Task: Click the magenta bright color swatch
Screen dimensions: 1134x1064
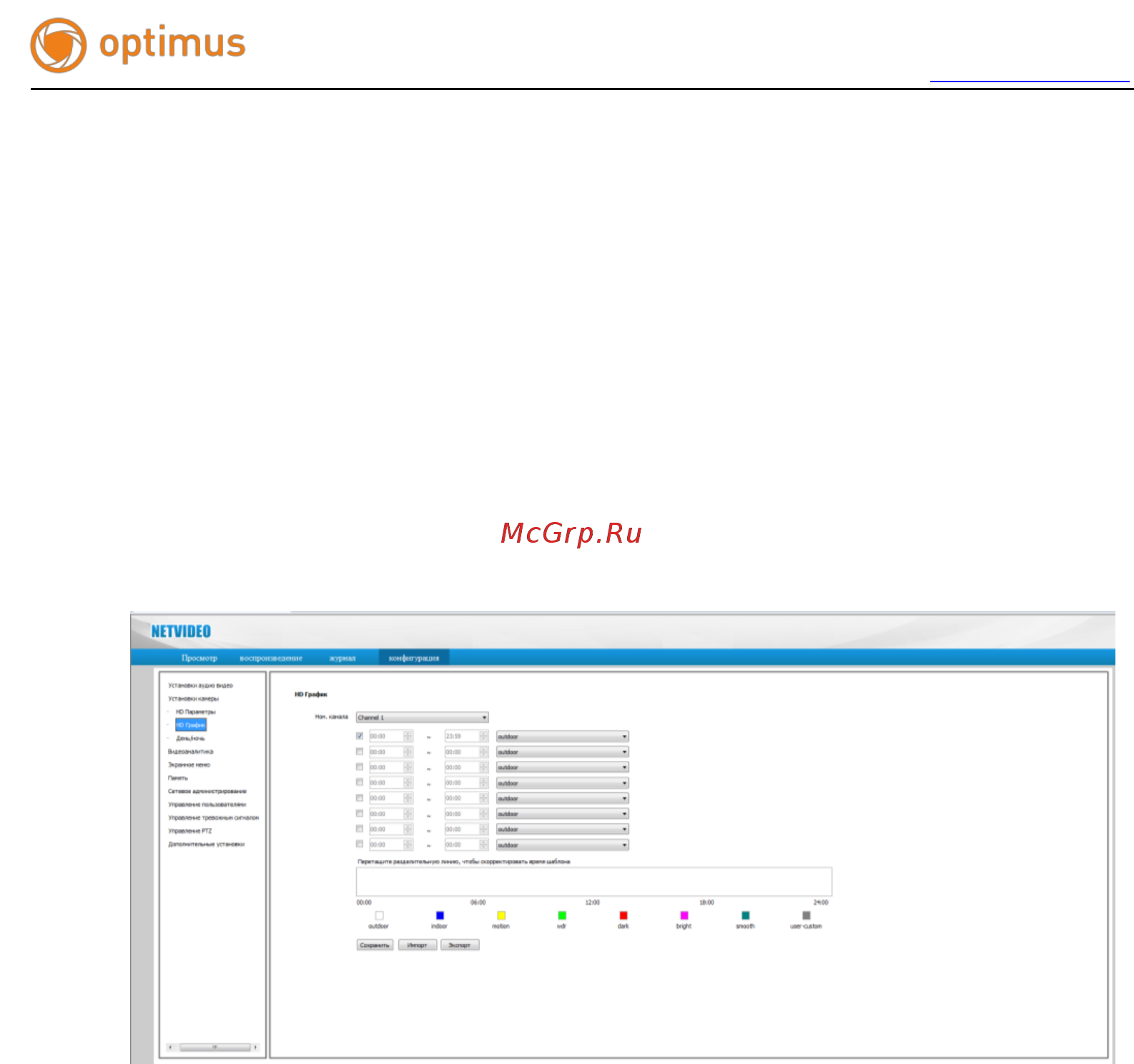Action: tap(684, 915)
